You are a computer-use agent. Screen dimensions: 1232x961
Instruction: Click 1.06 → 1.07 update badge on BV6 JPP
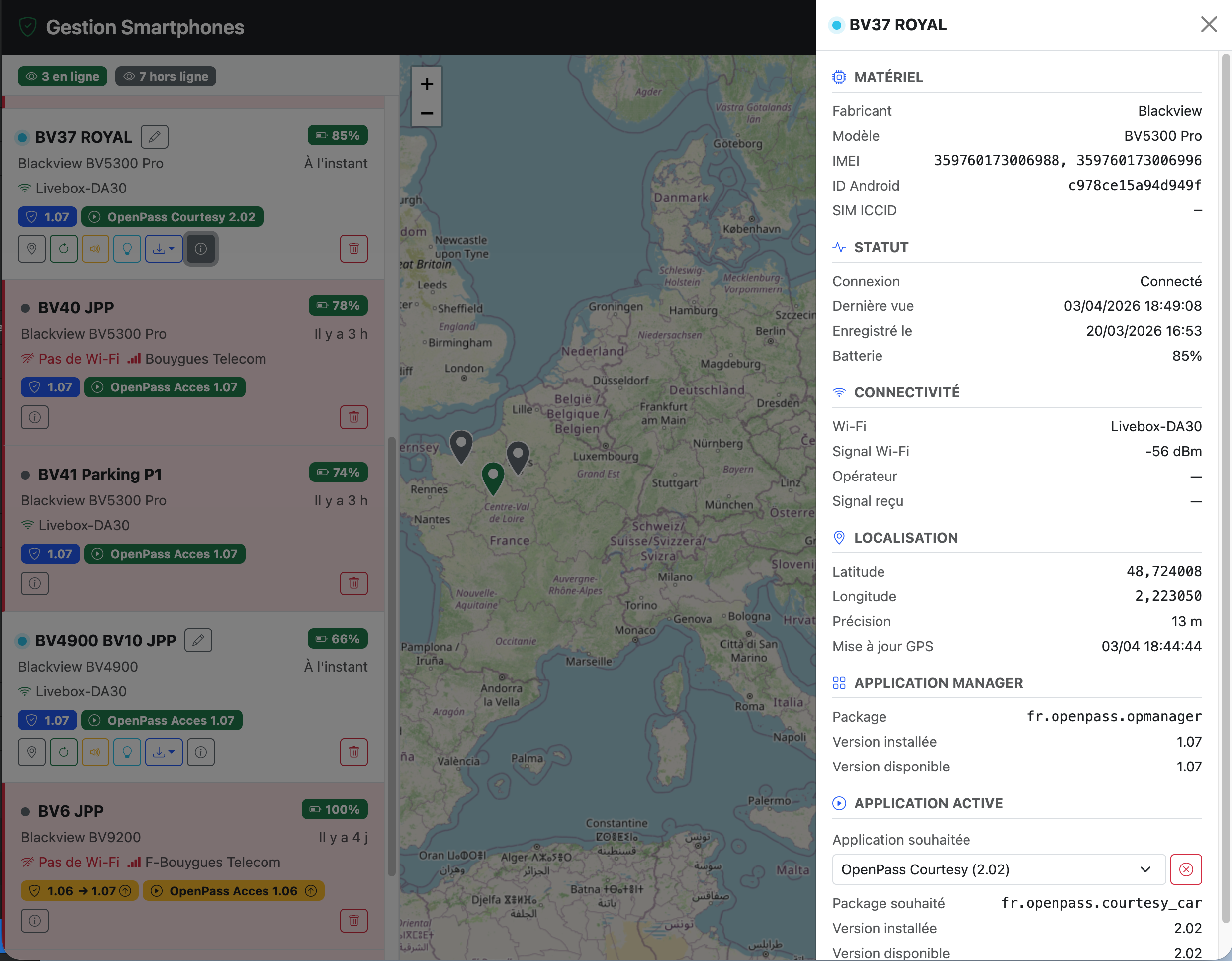pos(80,891)
